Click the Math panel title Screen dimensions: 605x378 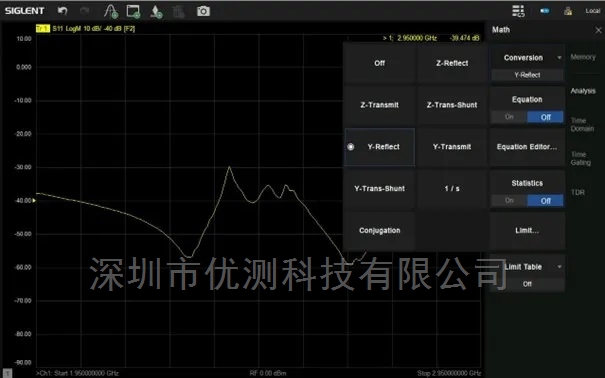[501, 30]
